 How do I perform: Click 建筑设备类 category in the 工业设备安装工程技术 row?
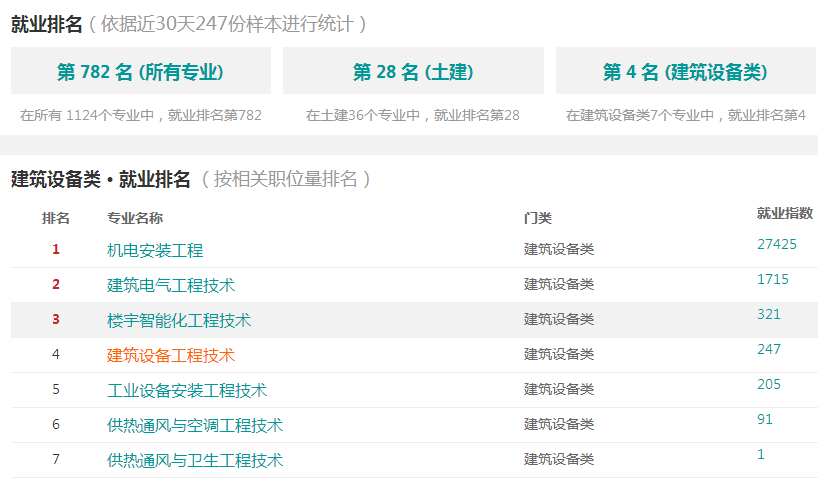[559, 389]
